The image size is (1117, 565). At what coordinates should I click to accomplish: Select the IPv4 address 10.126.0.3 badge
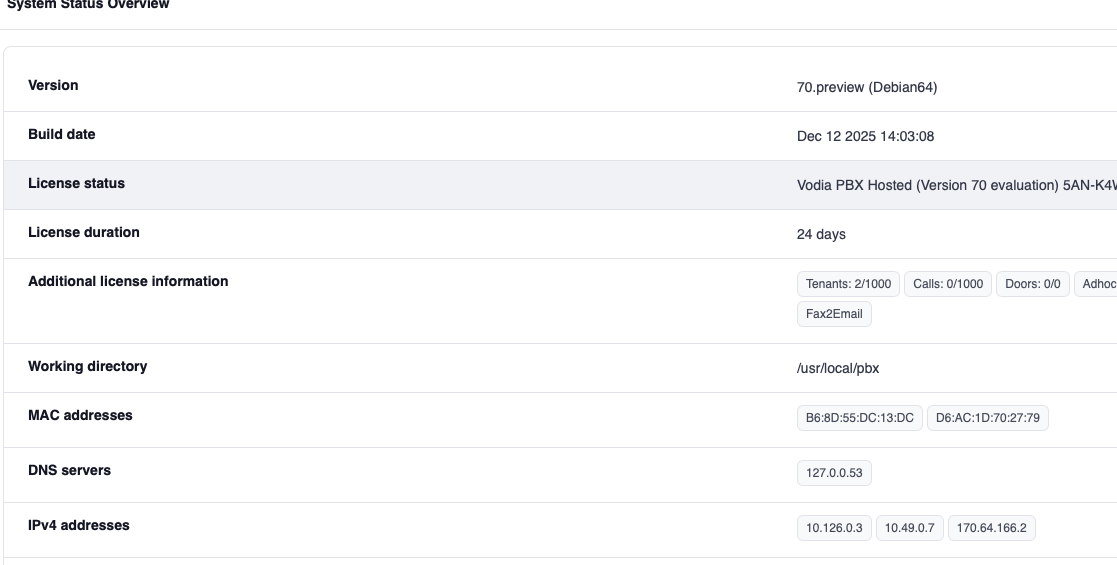pos(834,528)
